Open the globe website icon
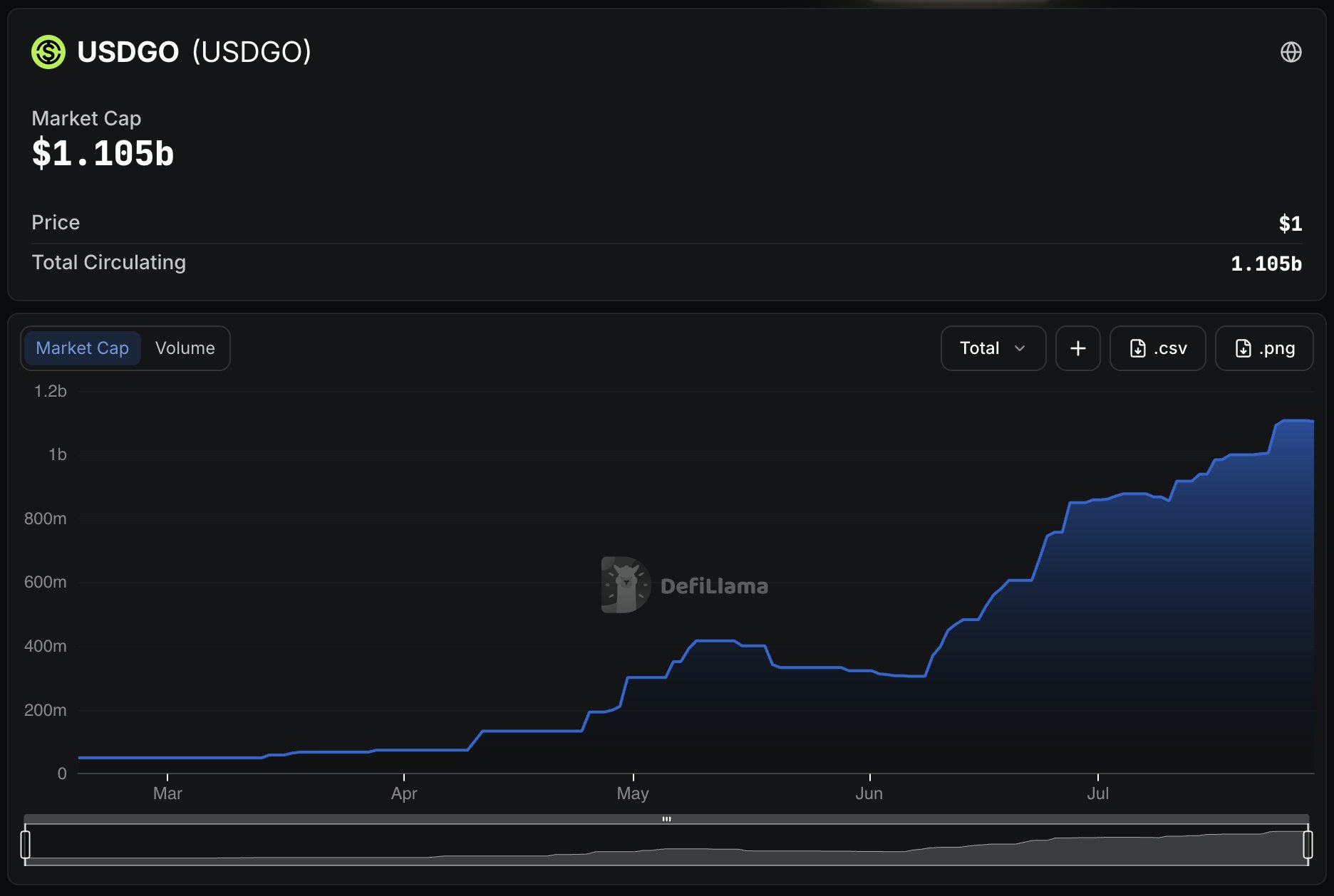 tap(1291, 52)
